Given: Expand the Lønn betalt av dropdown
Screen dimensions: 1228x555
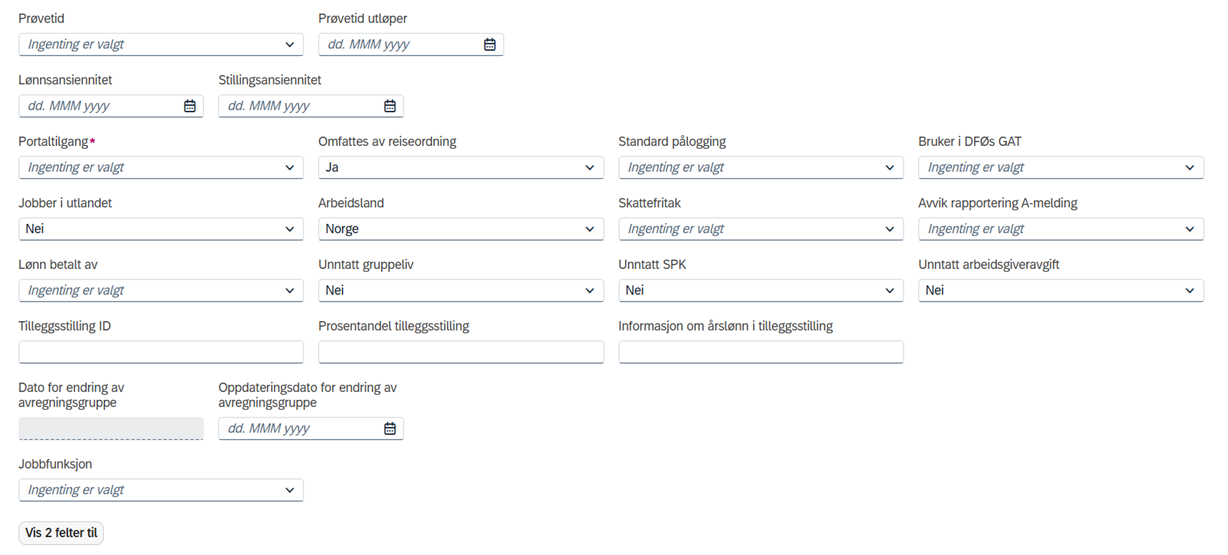Looking at the screenshot, I should pos(161,290).
